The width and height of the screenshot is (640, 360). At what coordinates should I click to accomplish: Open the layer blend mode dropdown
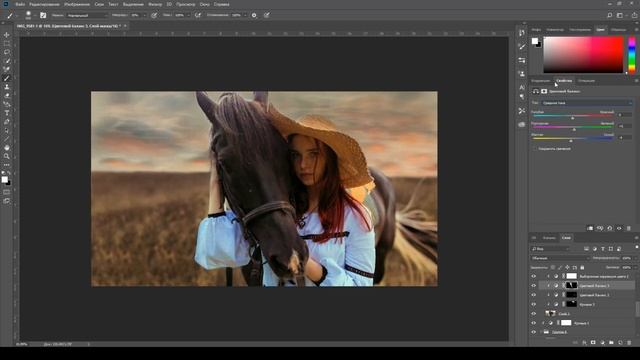(560, 258)
